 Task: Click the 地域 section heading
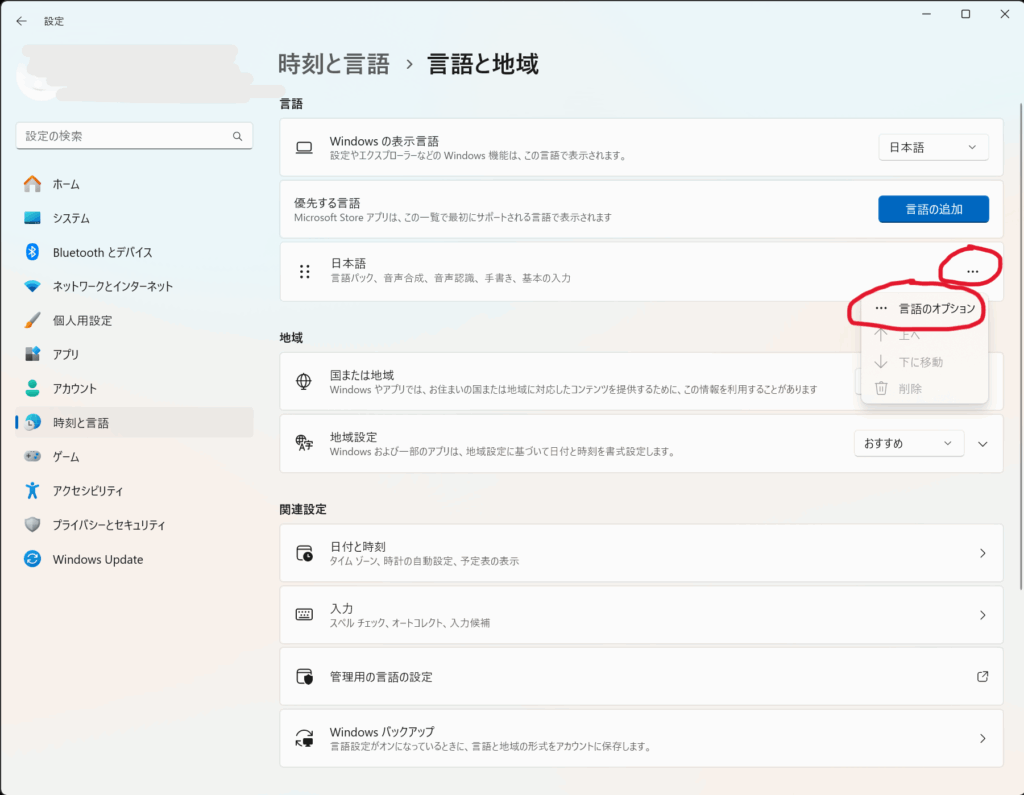pos(291,338)
